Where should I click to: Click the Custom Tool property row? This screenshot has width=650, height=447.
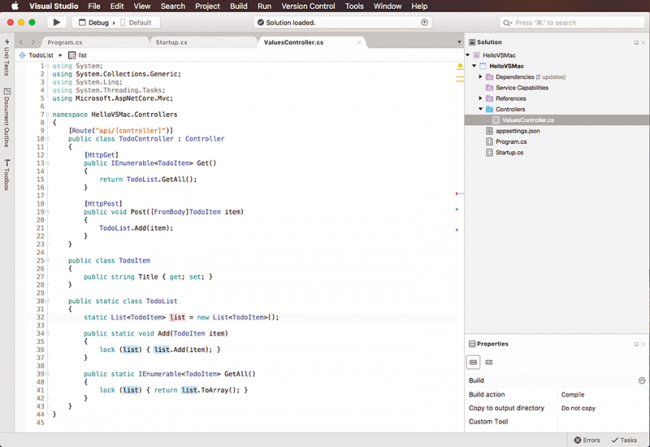(x=557, y=421)
